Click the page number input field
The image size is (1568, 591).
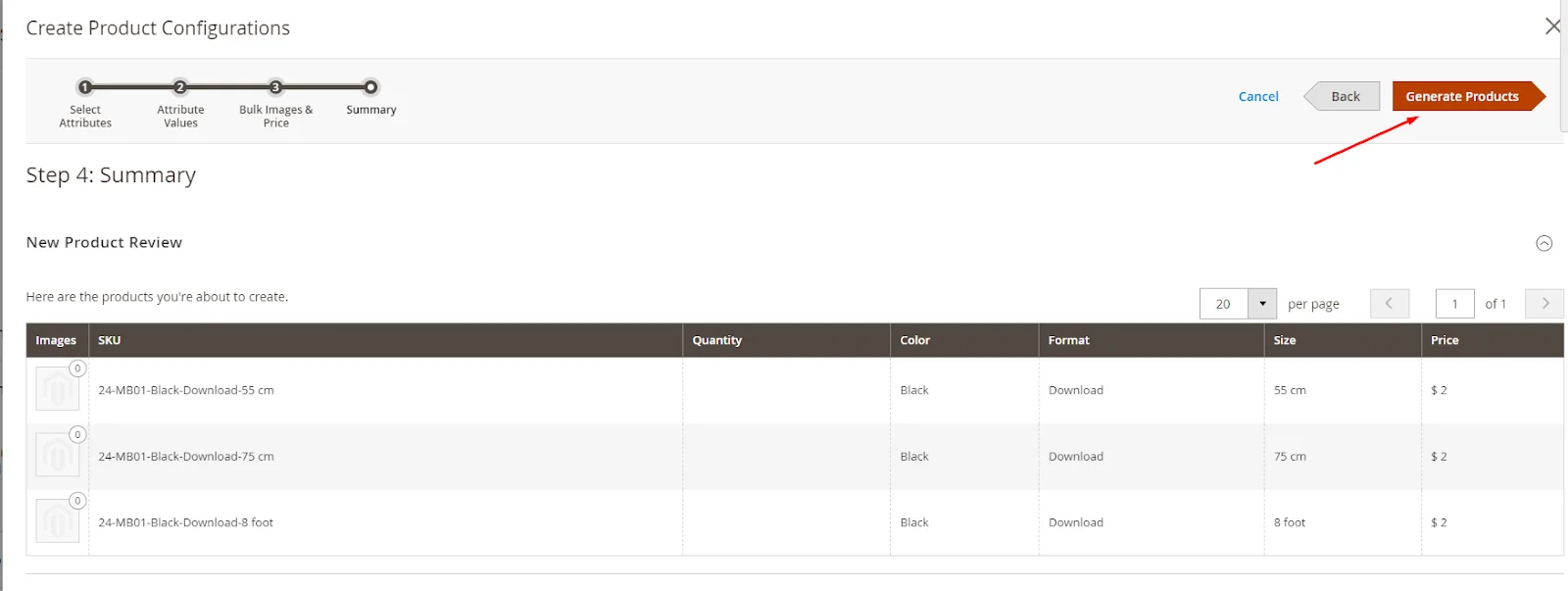1454,304
